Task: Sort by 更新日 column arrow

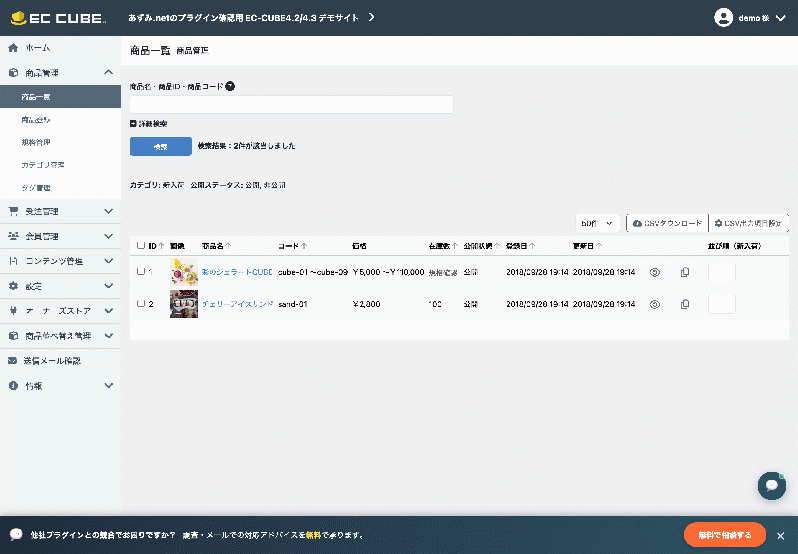Action: pos(598,246)
